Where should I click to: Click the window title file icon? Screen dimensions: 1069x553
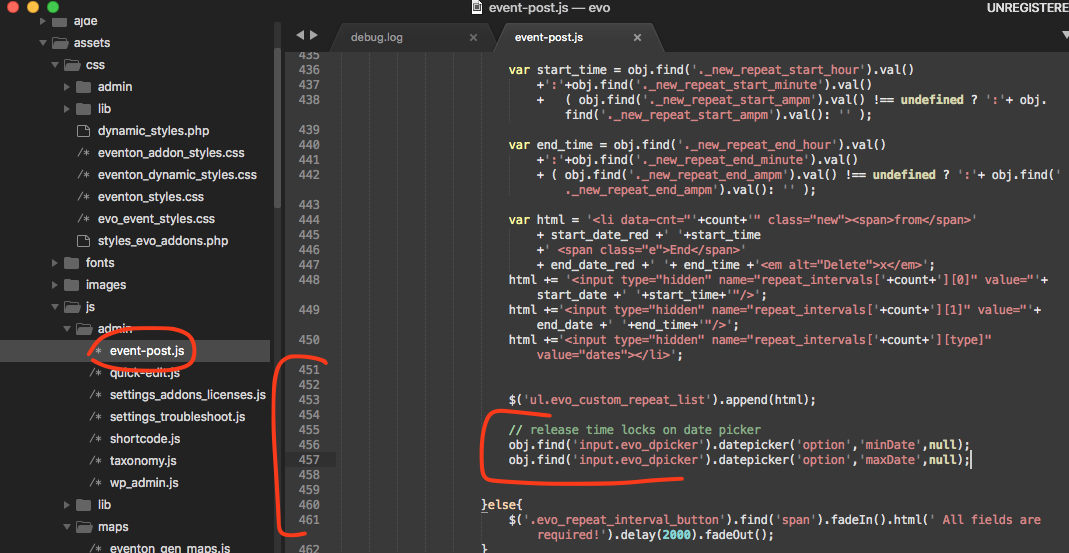click(x=477, y=8)
